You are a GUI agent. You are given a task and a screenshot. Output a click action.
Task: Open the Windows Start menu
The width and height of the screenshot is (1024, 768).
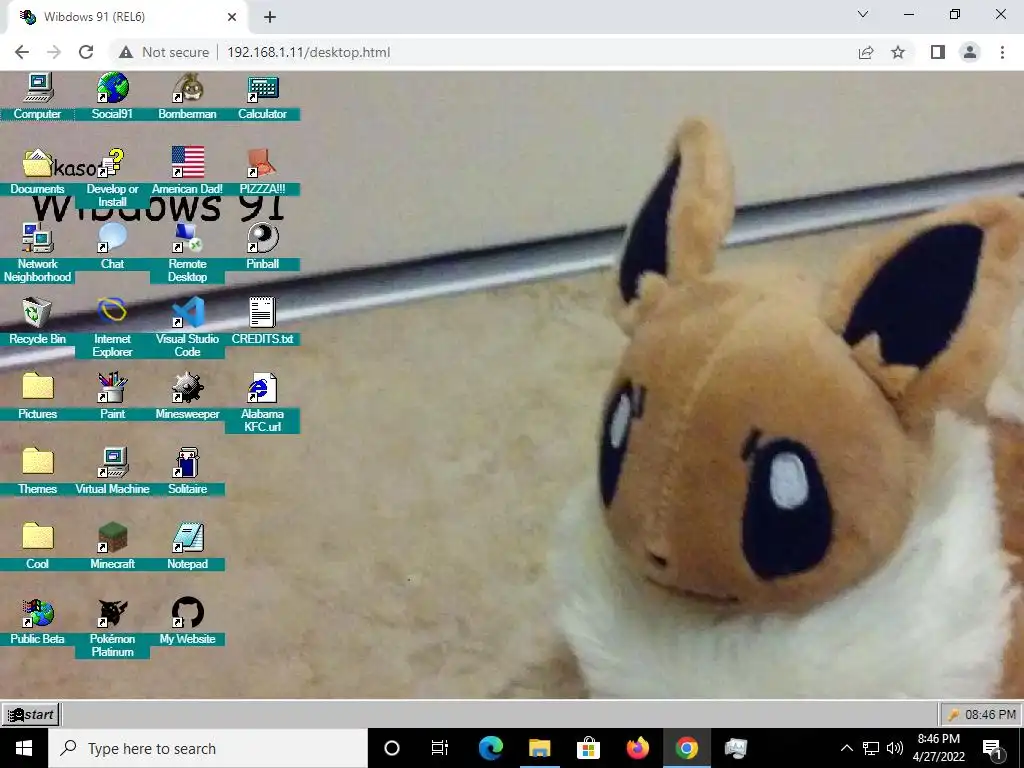[x=24, y=748]
